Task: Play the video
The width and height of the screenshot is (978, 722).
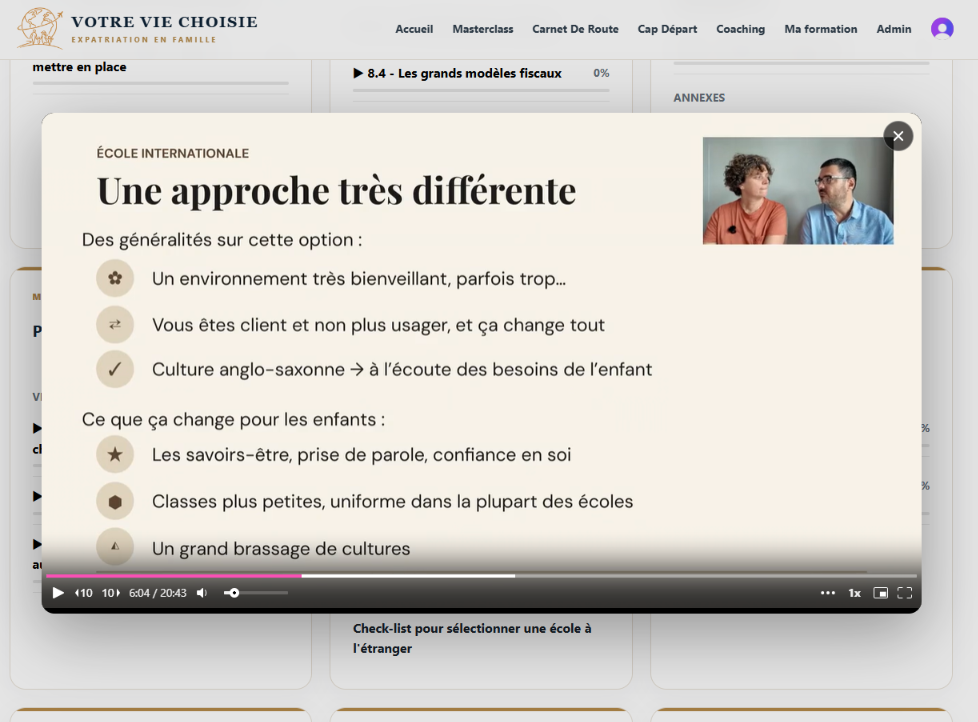Action: pos(58,593)
